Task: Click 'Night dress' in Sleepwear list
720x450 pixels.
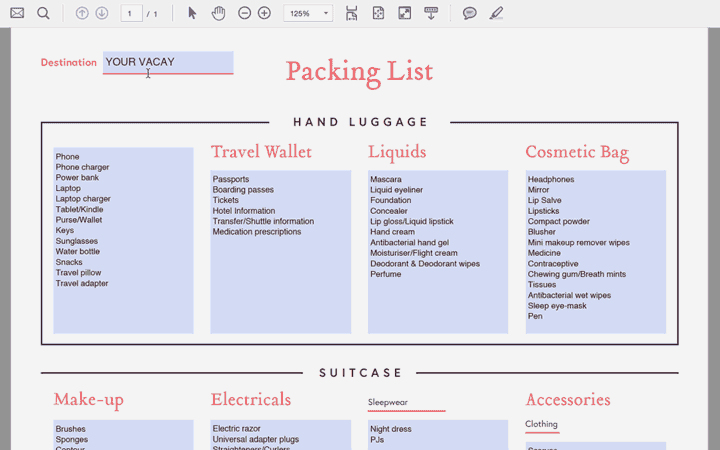Action: click(390, 429)
